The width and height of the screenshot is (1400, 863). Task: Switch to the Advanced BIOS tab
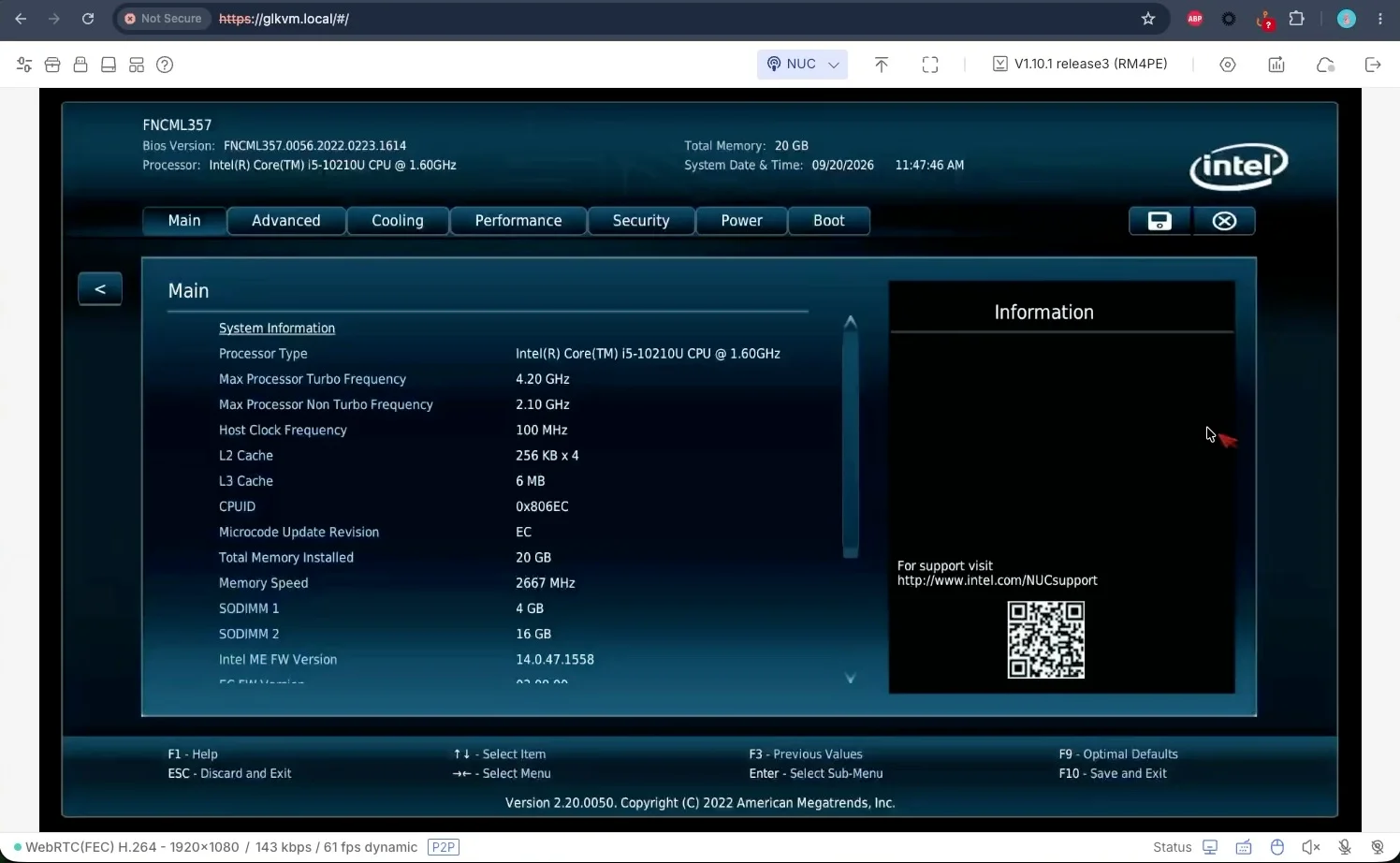point(286,221)
